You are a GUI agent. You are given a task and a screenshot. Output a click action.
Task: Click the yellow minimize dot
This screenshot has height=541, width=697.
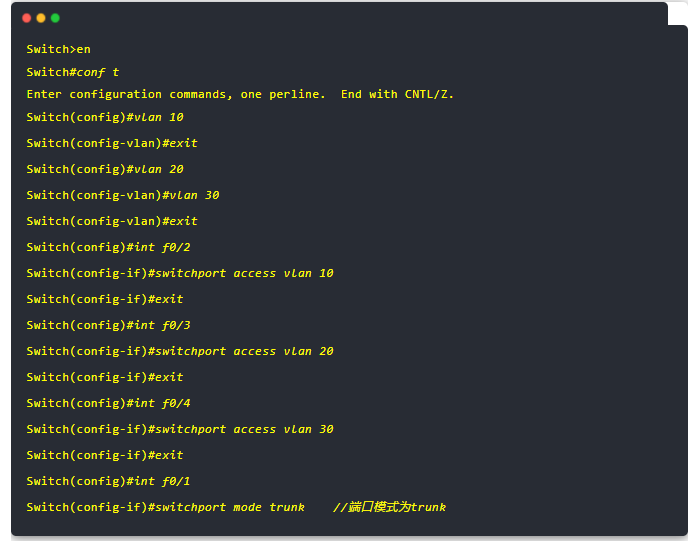pos(41,18)
